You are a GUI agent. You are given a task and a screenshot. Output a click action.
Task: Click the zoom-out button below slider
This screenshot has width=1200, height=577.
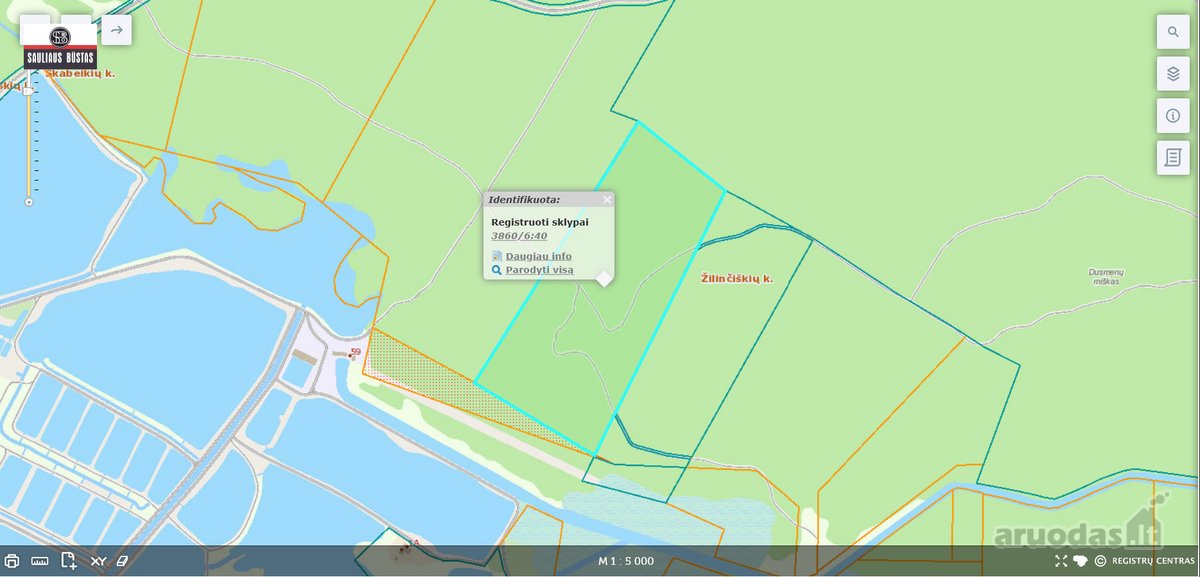point(29,202)
